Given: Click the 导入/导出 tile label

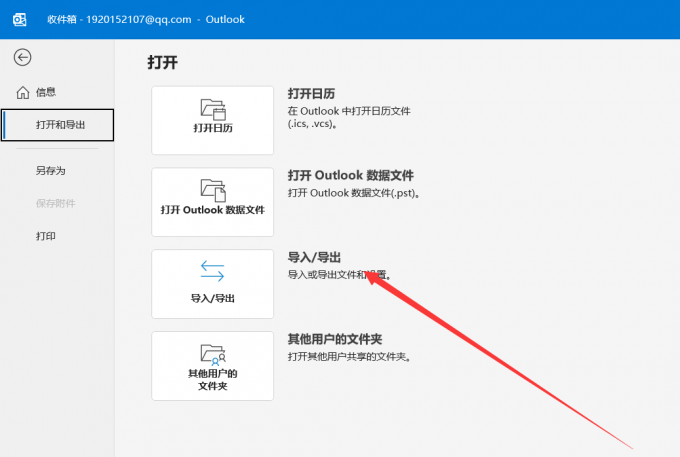Looking at the screenshot, I should click(212, 298).
